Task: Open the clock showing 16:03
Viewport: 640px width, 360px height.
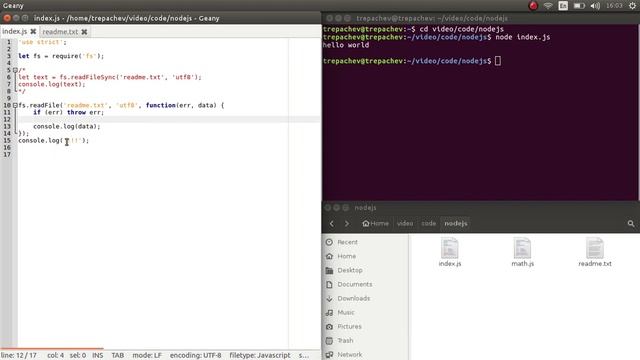Action: (x=614, y=6)
